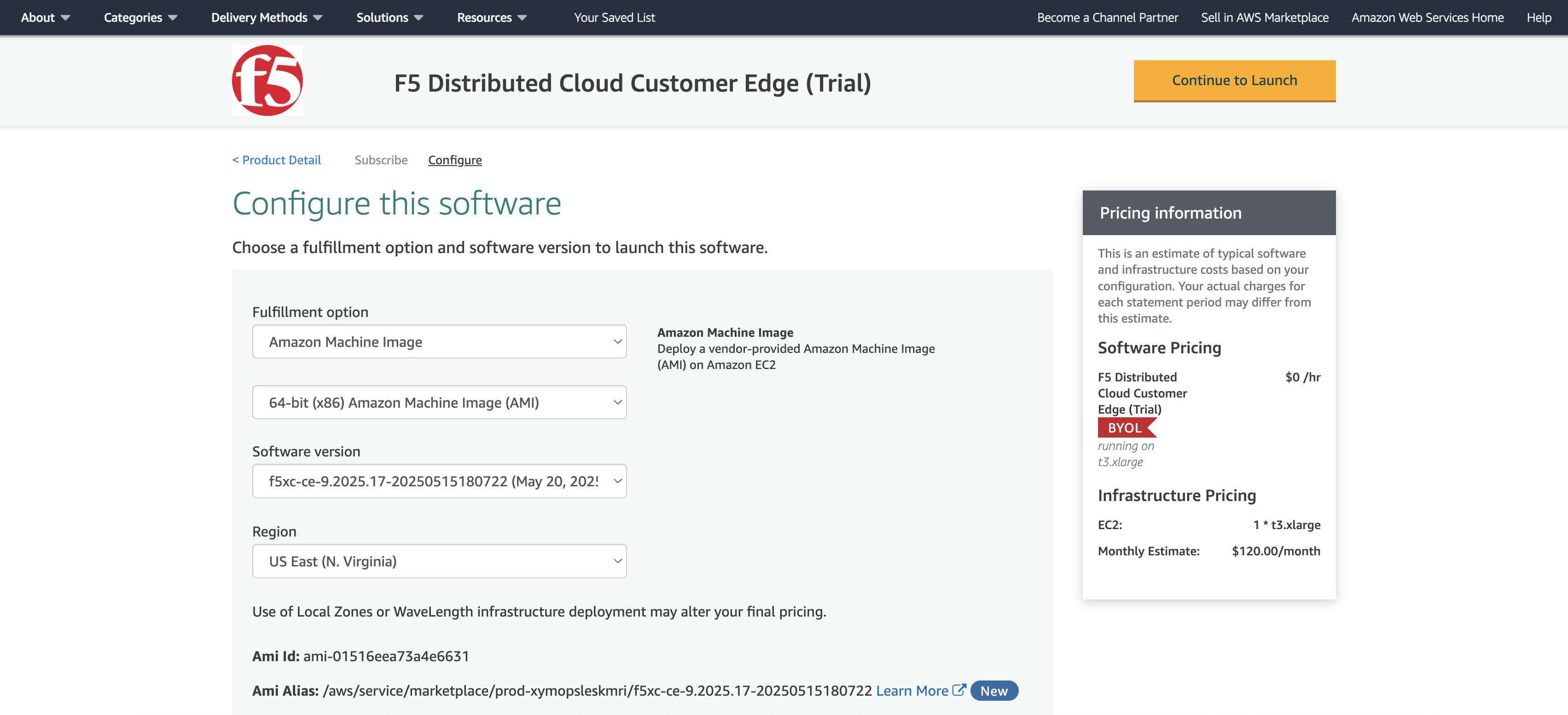This screenshot has height=715, width=1568.
Task: Click the BYOL red tag badge
Action: [x=1127, y=428]
